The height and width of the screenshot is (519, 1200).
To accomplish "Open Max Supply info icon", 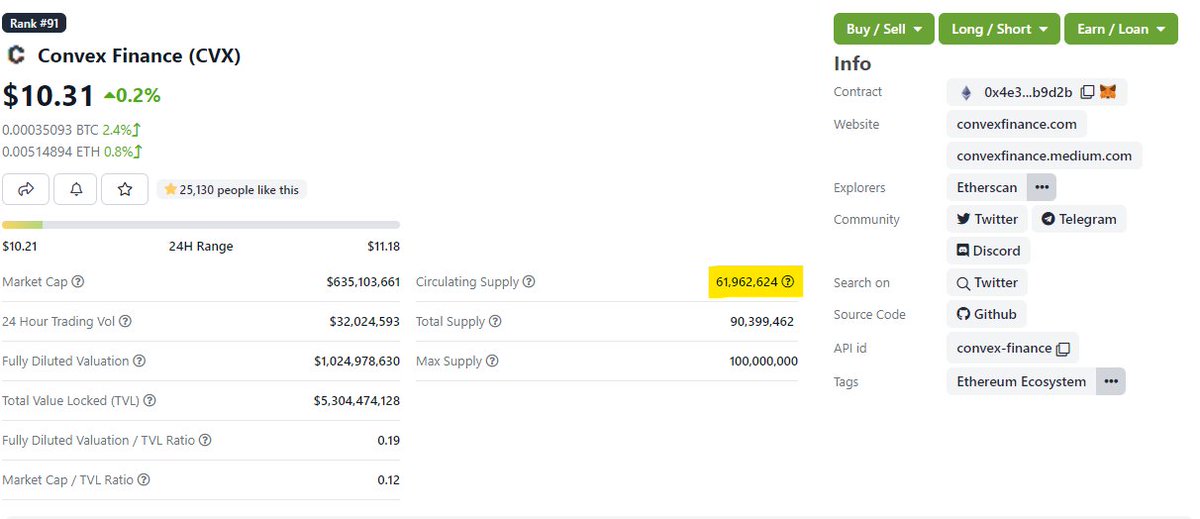I will [x=491, y=361].
